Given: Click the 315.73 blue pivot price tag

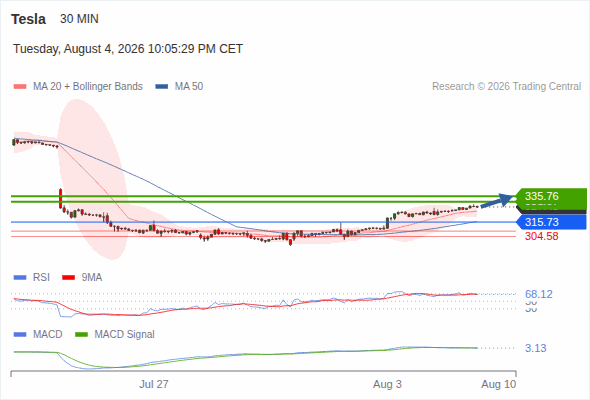Looking at the screenshot, I should tap(551, 222).
